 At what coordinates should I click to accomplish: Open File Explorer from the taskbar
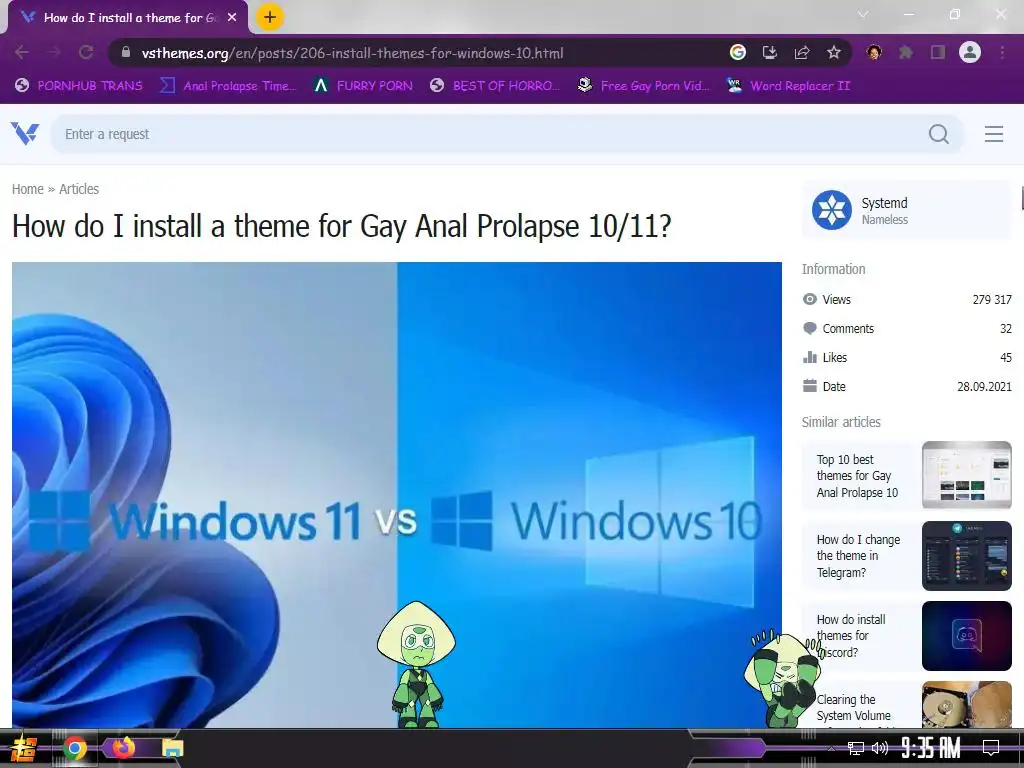[172, 748]
